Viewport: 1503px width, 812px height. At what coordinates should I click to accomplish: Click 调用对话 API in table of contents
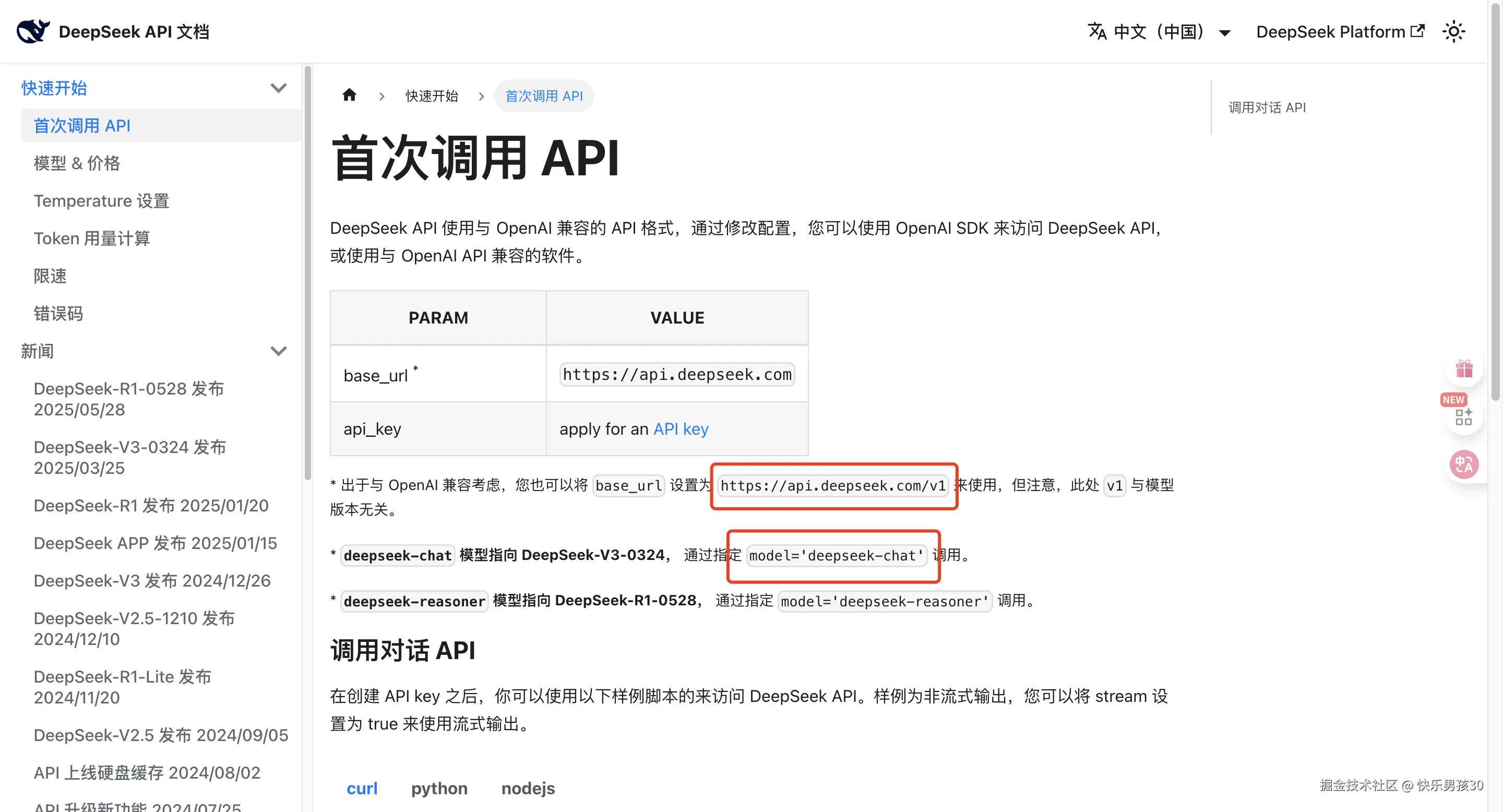(1267, 108)
